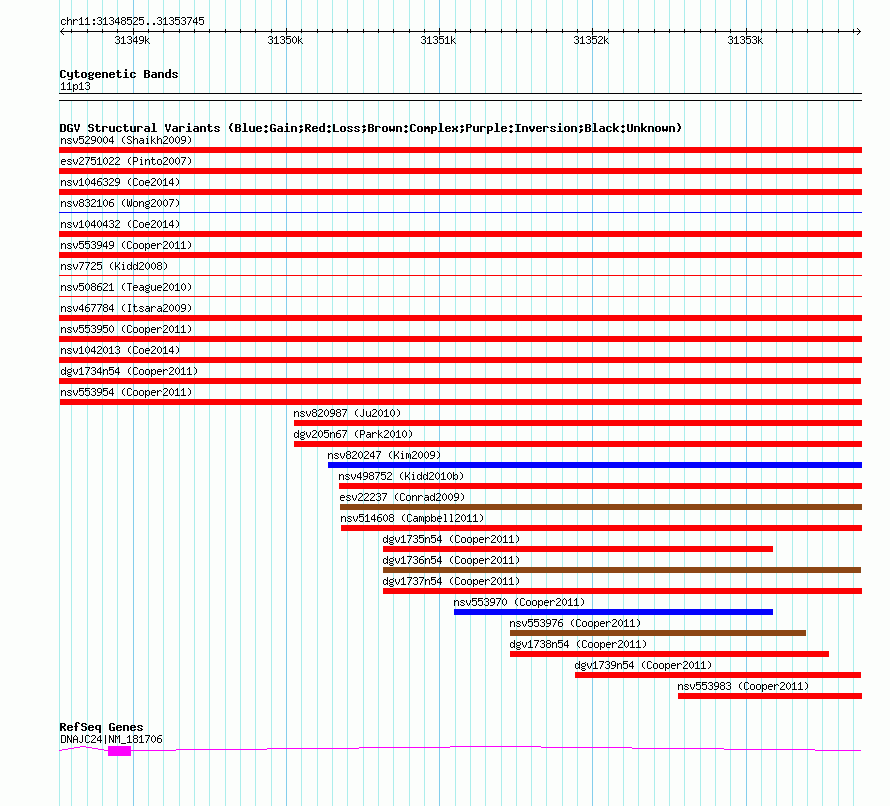Viewport: 890px width, 806px height.
Task: Click the 31351k ruler position label
Action: (438, 40)
